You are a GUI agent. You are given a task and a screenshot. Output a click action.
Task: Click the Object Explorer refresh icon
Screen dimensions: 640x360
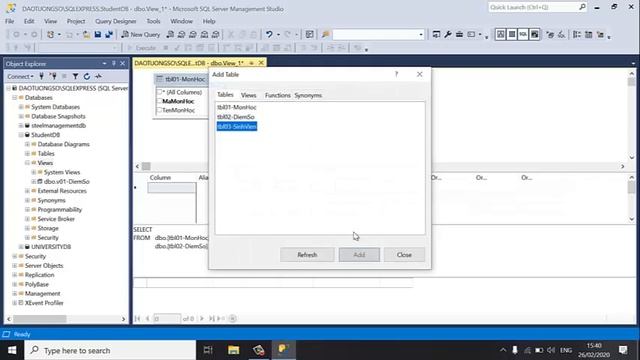87,76
